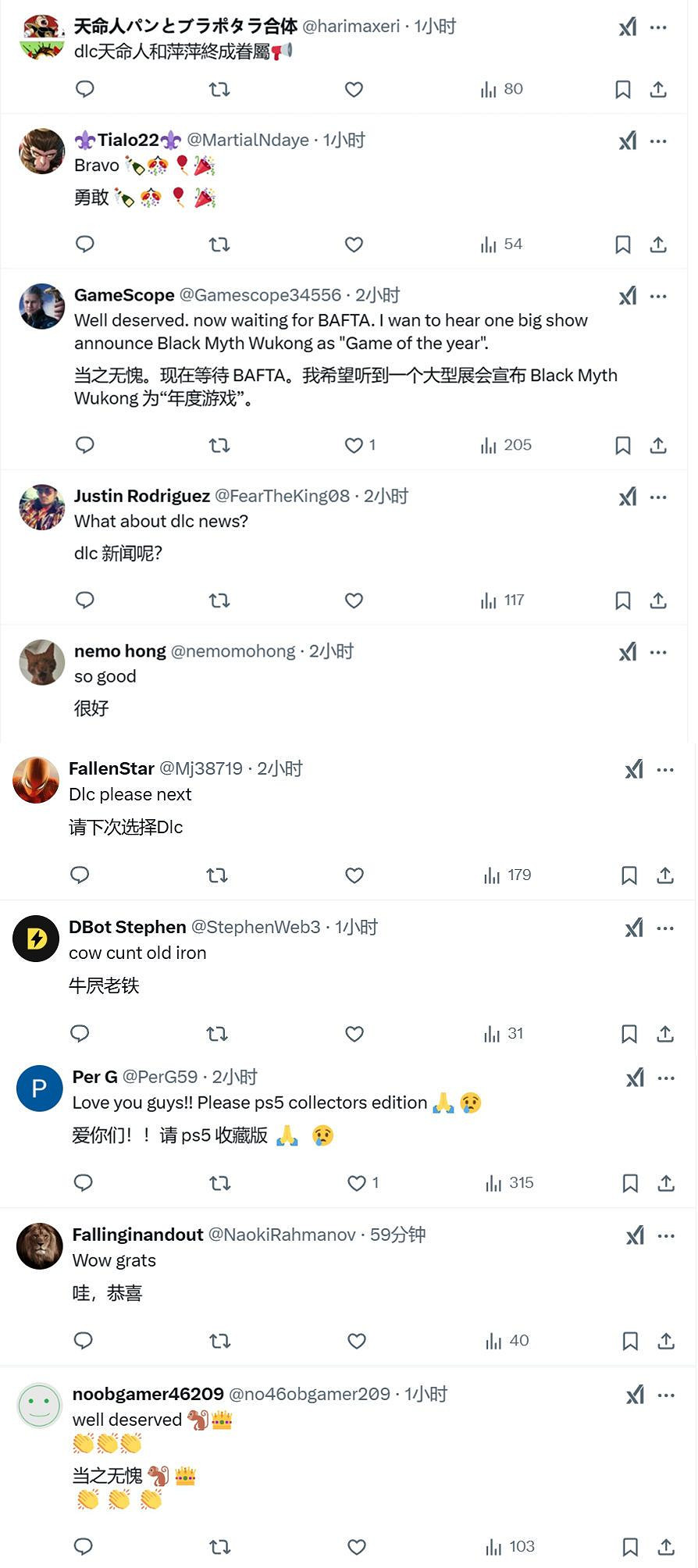Image resolution: width=698 pixels, height=1568 pixels.
Task: Share the harimaxeri dlc tweet
Action: pyautogui.click(x=658, y=90)
